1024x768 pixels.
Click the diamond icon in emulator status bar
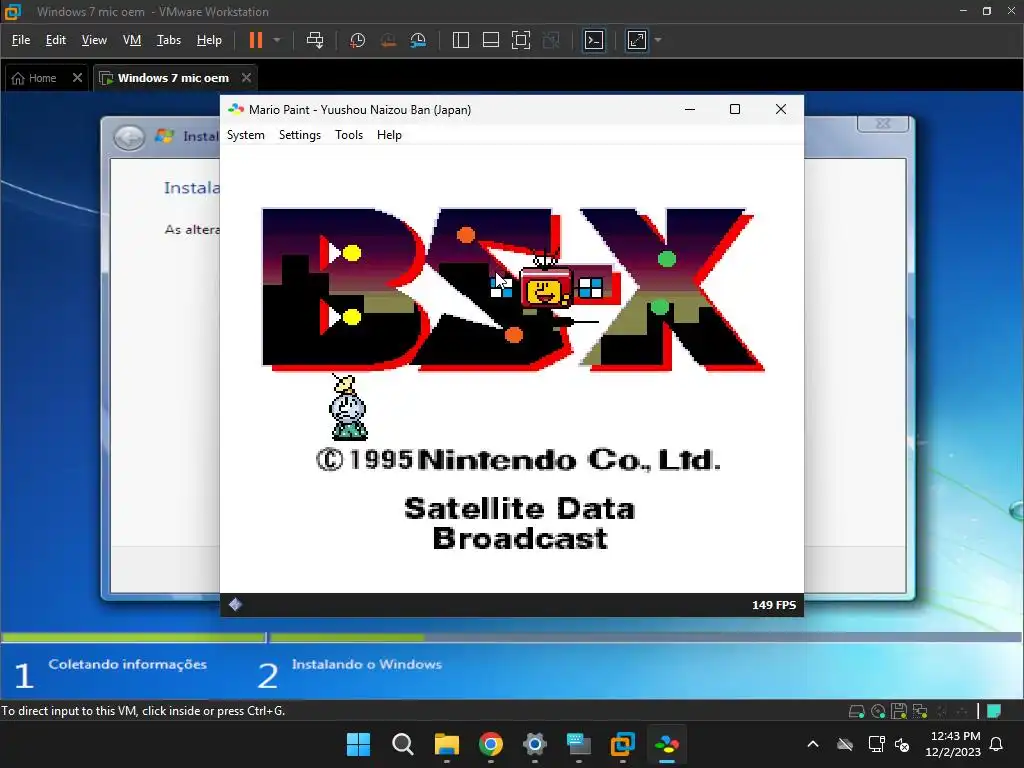point(235,605)
